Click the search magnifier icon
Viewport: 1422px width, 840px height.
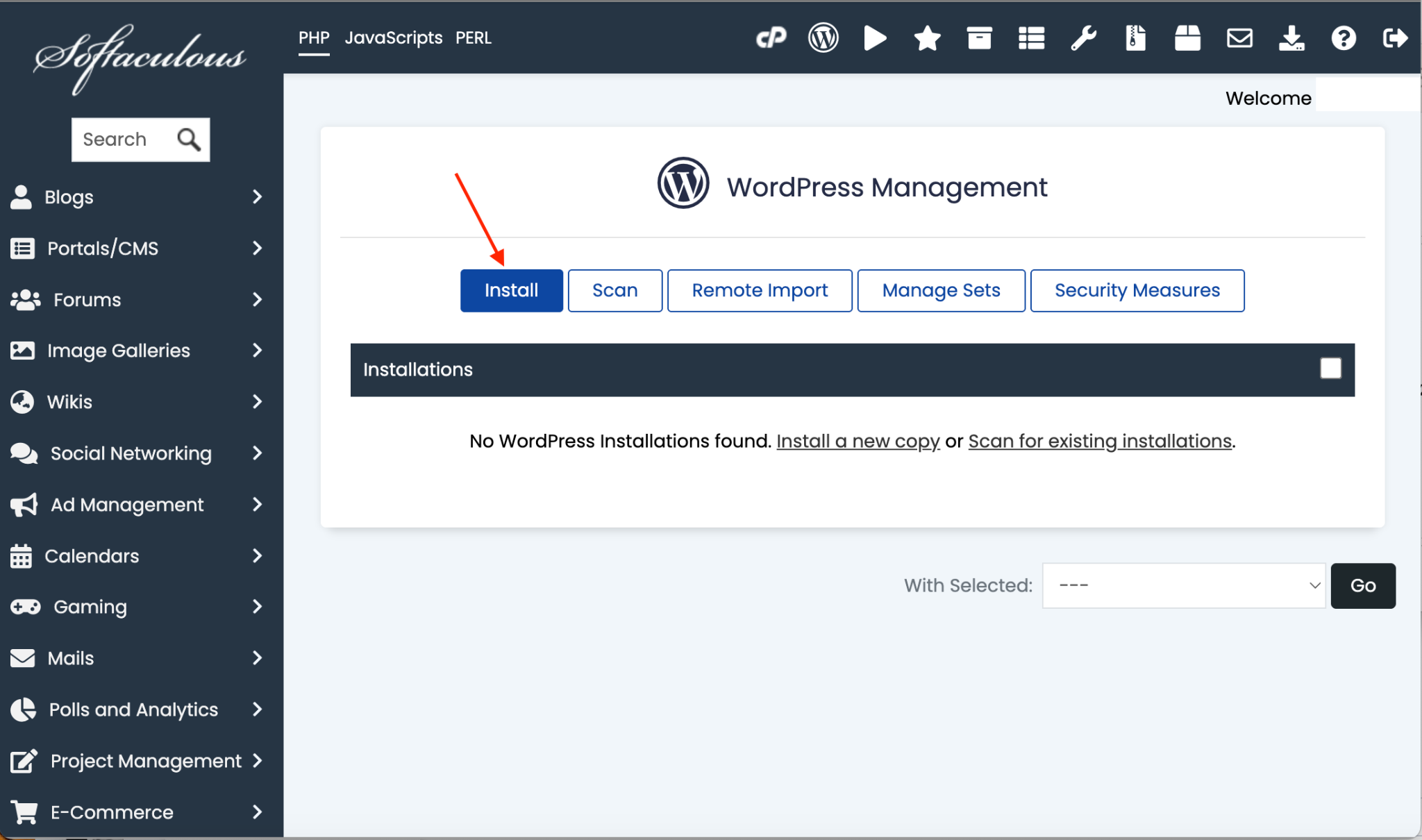(x=189, y=140)
